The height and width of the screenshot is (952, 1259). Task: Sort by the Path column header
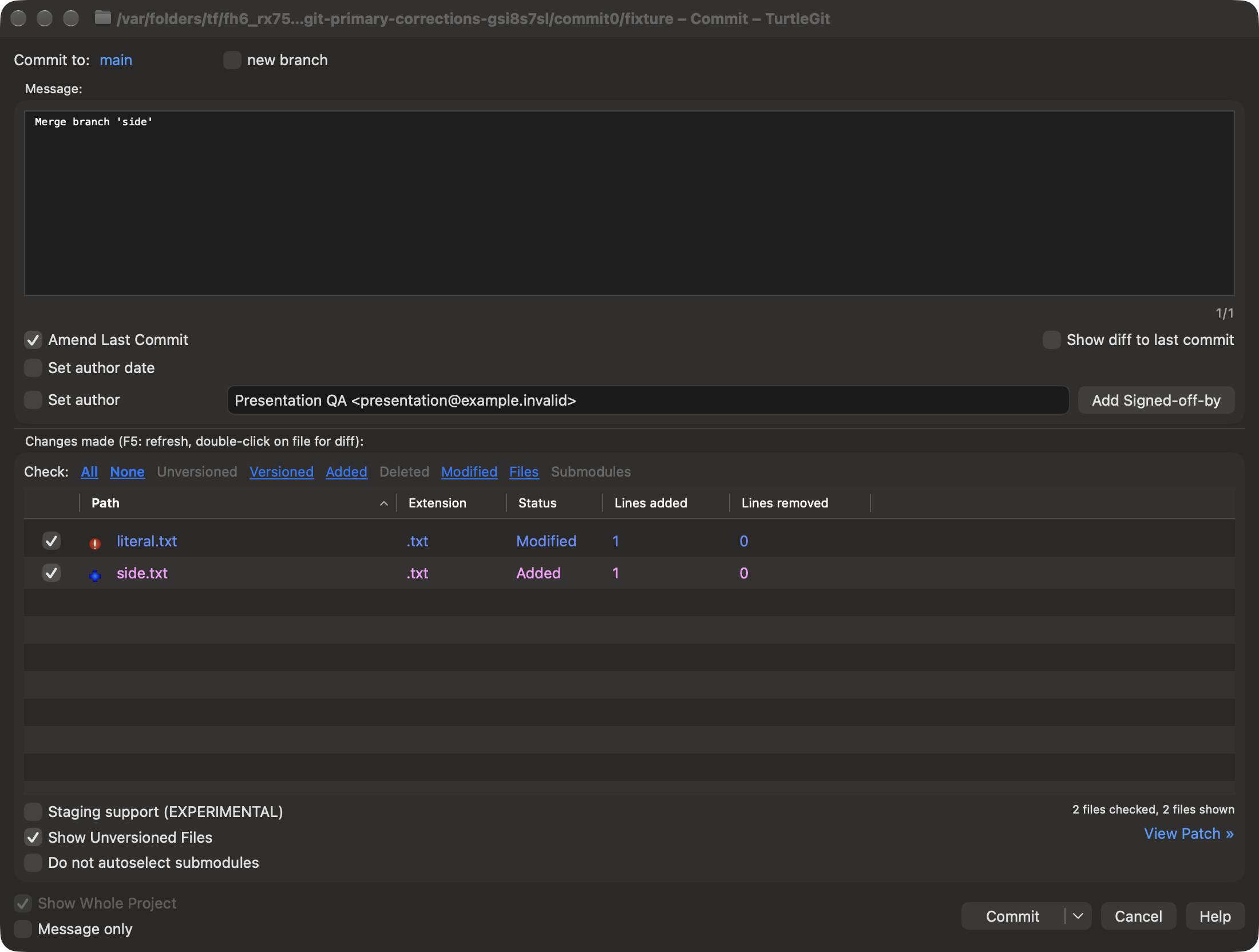coord(237,503)
